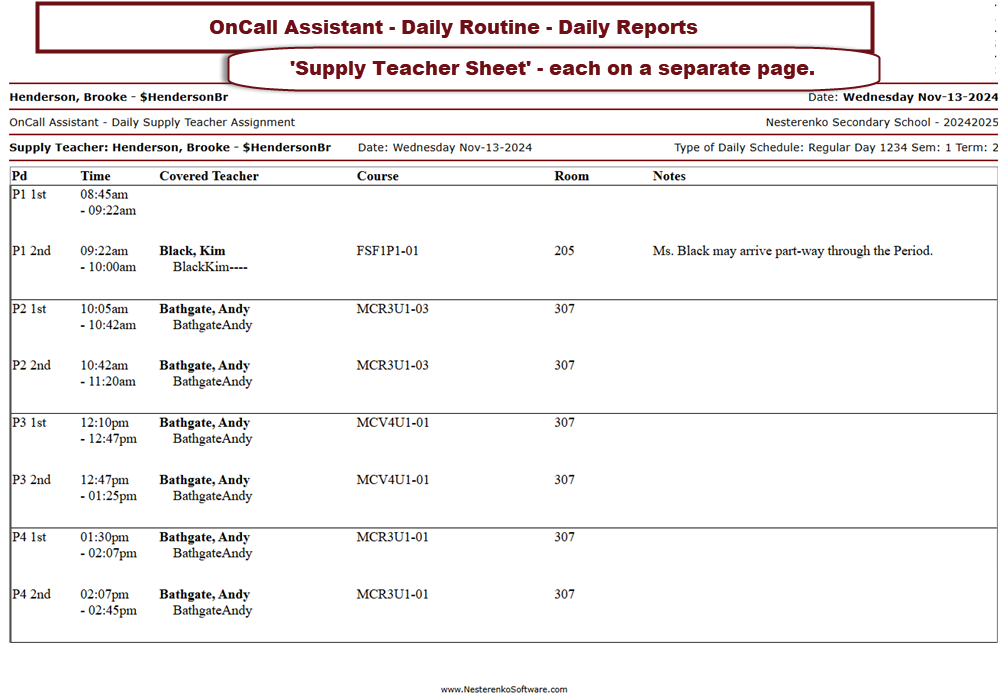The height and width of the screenshot is (700, 1000).
Task: Select 'Bathgate, Andy' in the P4 2nd row
Action: (204, 594)
